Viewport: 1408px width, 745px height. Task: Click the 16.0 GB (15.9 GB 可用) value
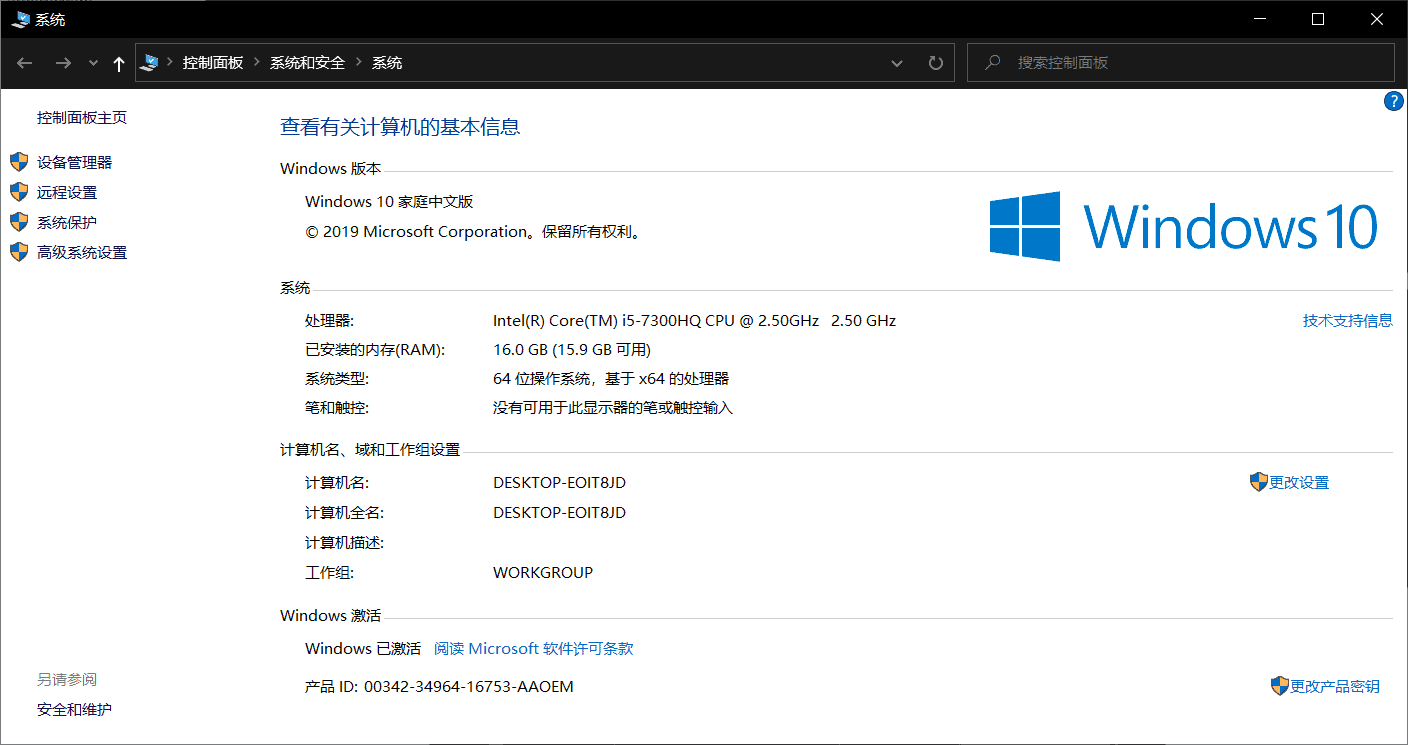click(572, 350)
